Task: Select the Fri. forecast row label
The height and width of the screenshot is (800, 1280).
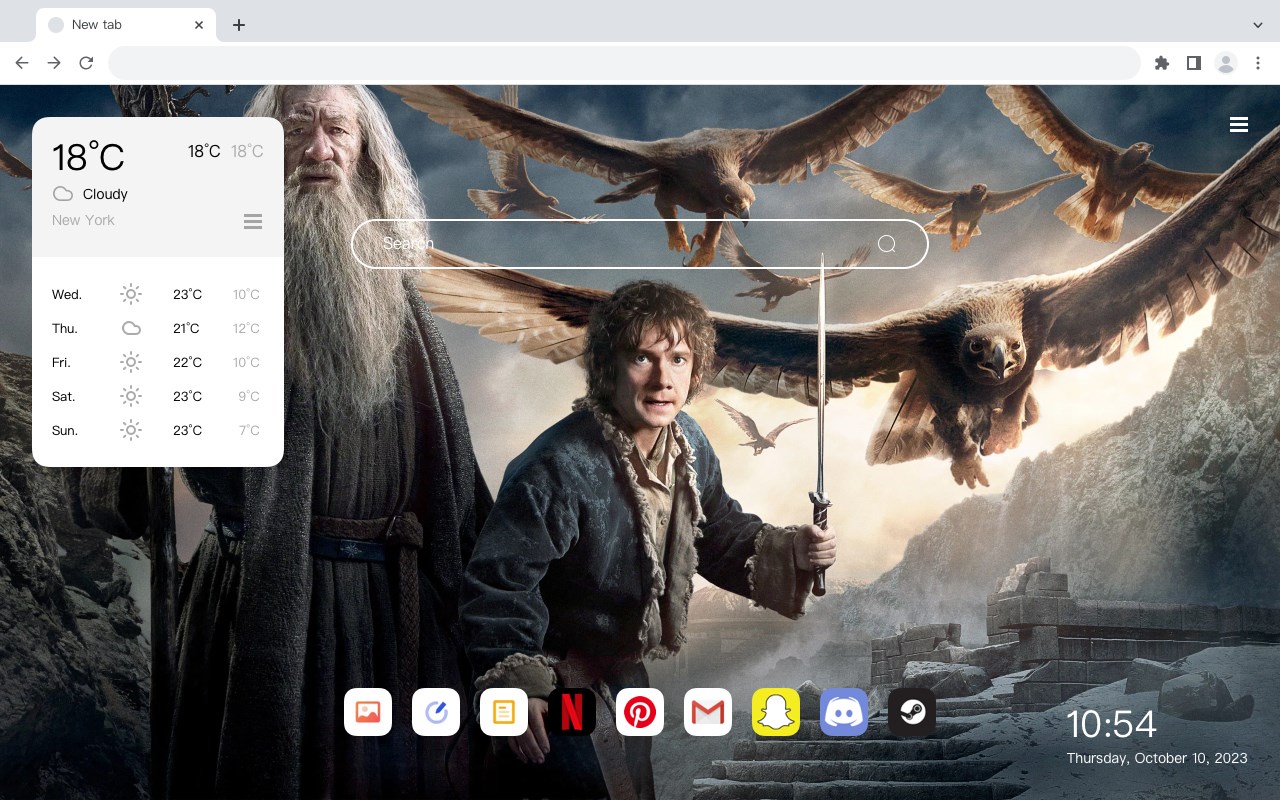Action: (x=61, y=363)
